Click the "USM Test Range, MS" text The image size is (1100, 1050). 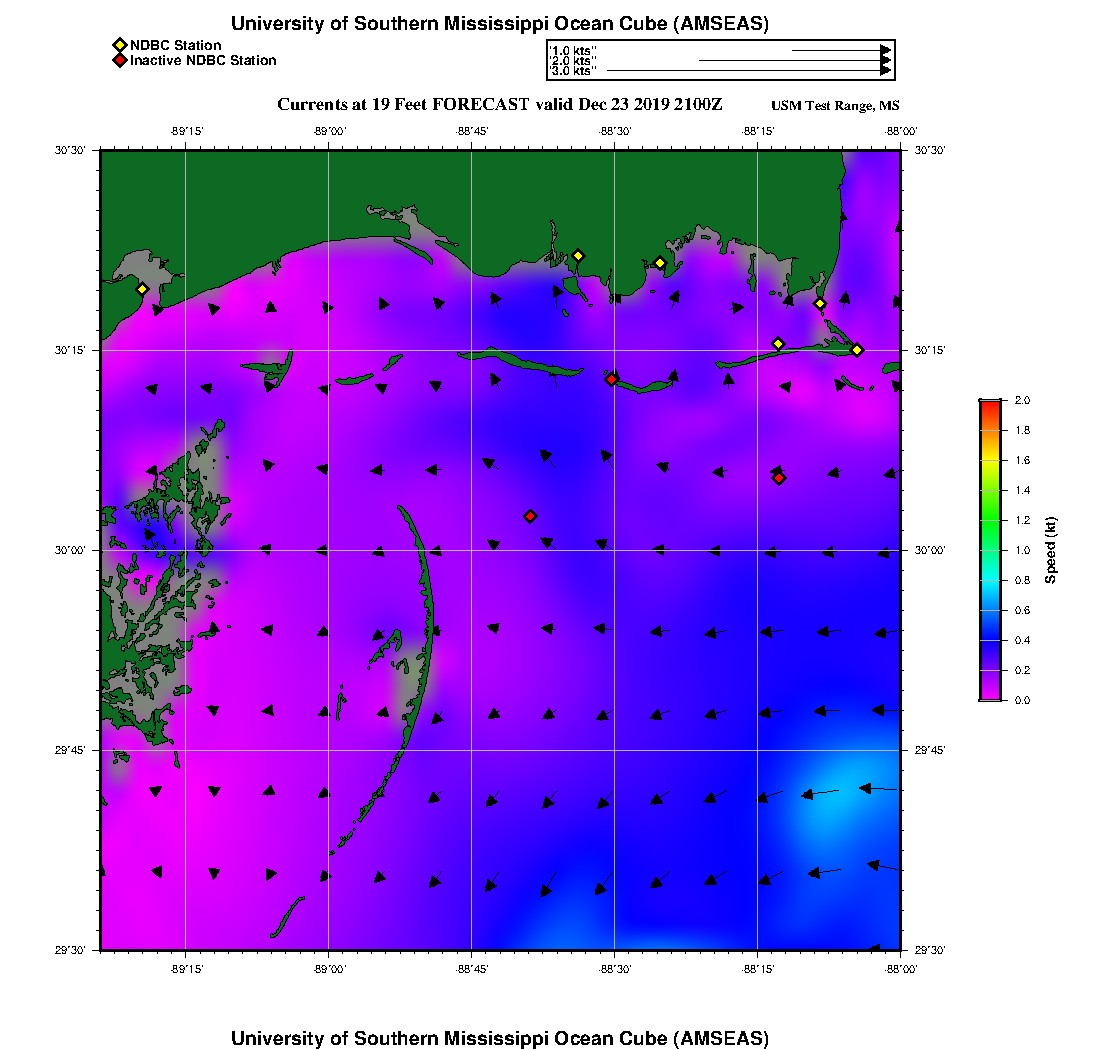pyautogui.click(x=835, y=106)
